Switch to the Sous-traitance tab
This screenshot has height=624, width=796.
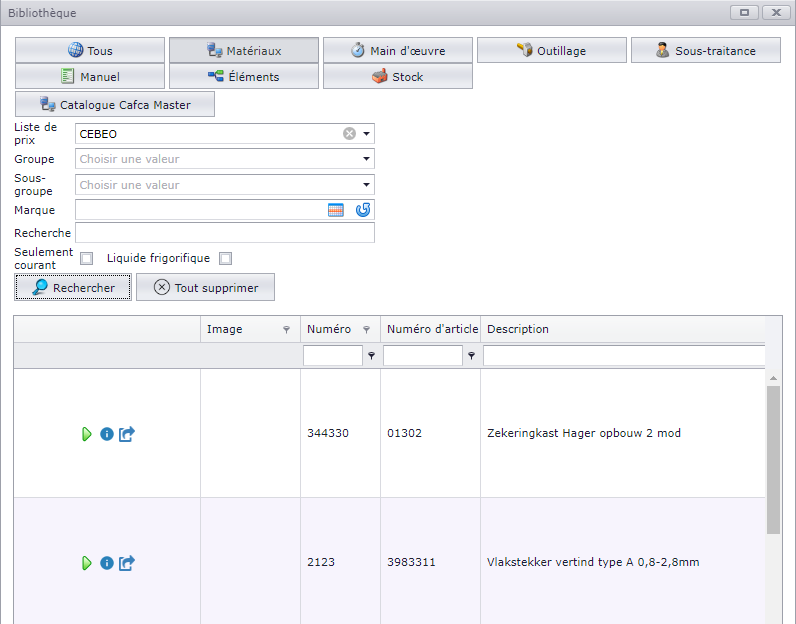point(706,50)
